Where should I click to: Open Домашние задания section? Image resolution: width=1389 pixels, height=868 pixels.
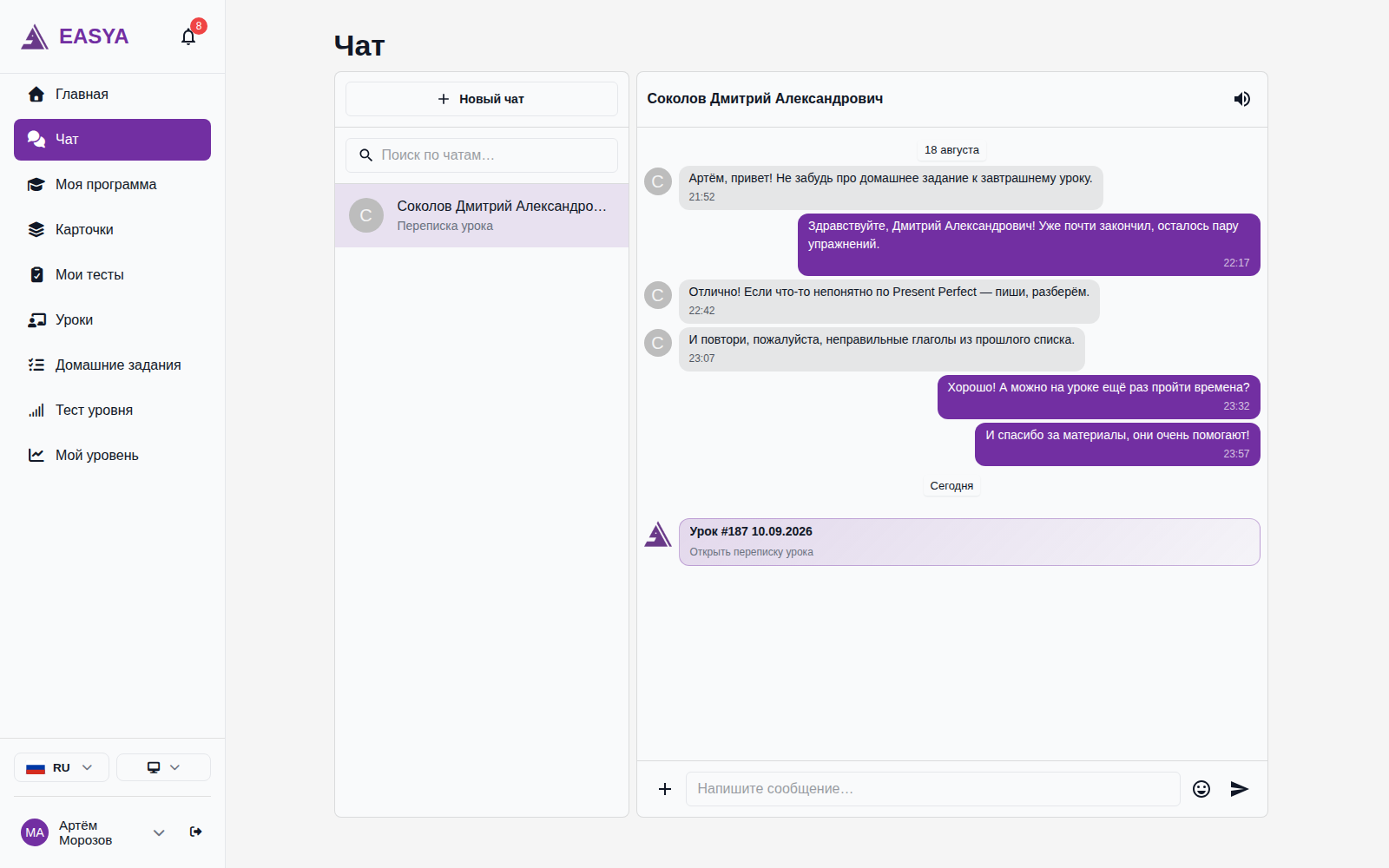pyautogui.click(x=112, y=365)
